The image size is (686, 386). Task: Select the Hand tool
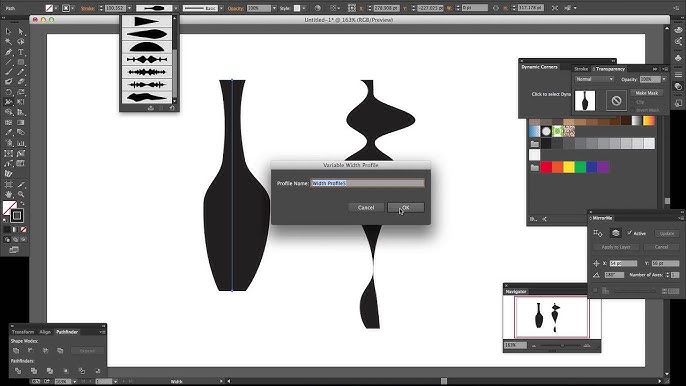click(x=8, y=194)
